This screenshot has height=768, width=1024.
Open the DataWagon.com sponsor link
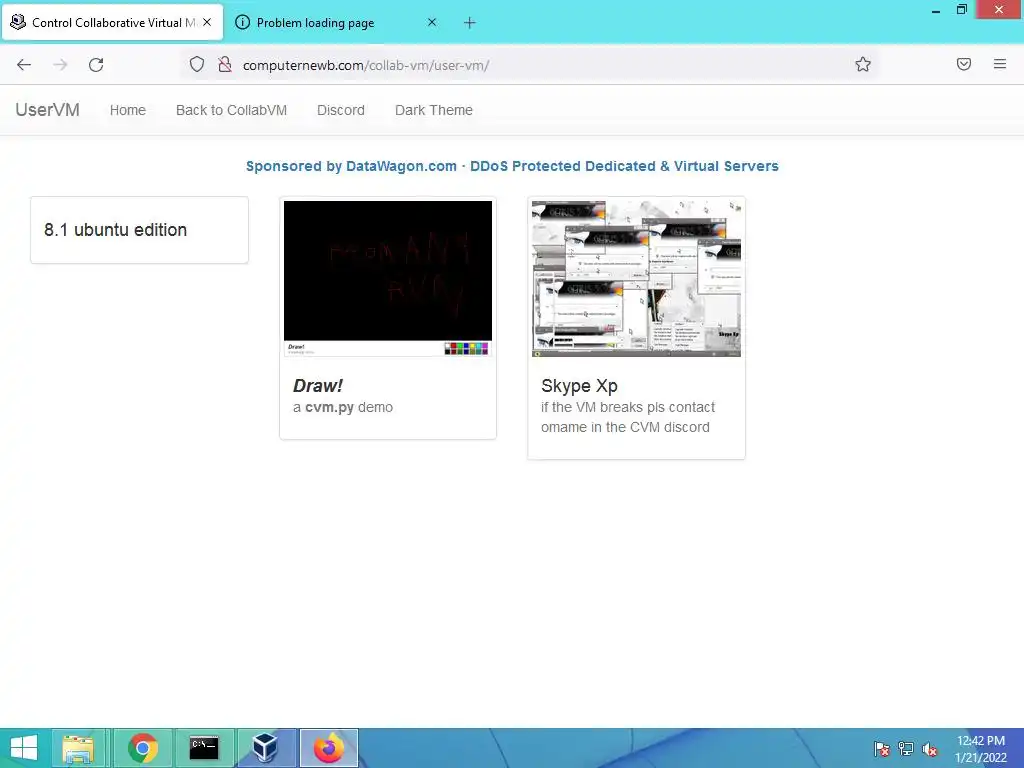(512, 167)
